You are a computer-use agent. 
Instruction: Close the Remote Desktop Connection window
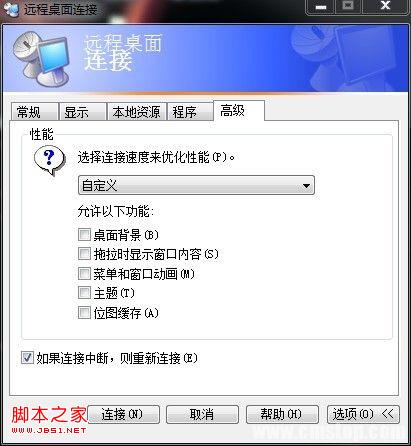point(385,7)
